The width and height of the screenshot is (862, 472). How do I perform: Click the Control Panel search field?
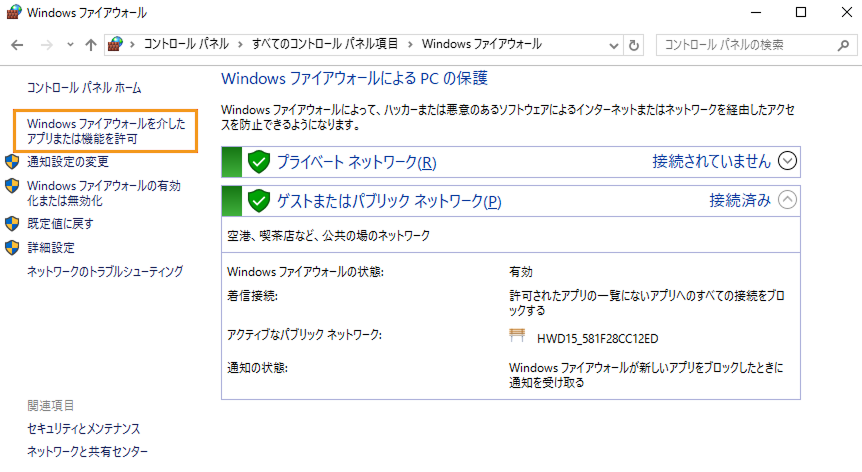[x=756, y=45]
